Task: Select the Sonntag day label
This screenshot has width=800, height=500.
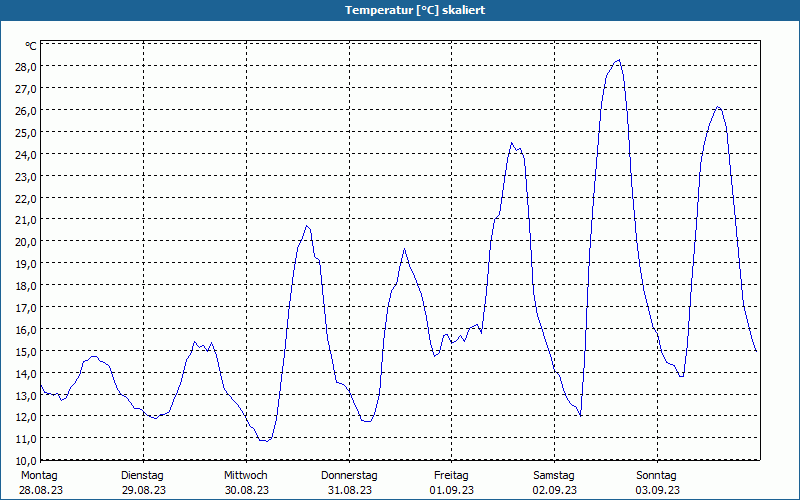Action: [x=656, y=475]
